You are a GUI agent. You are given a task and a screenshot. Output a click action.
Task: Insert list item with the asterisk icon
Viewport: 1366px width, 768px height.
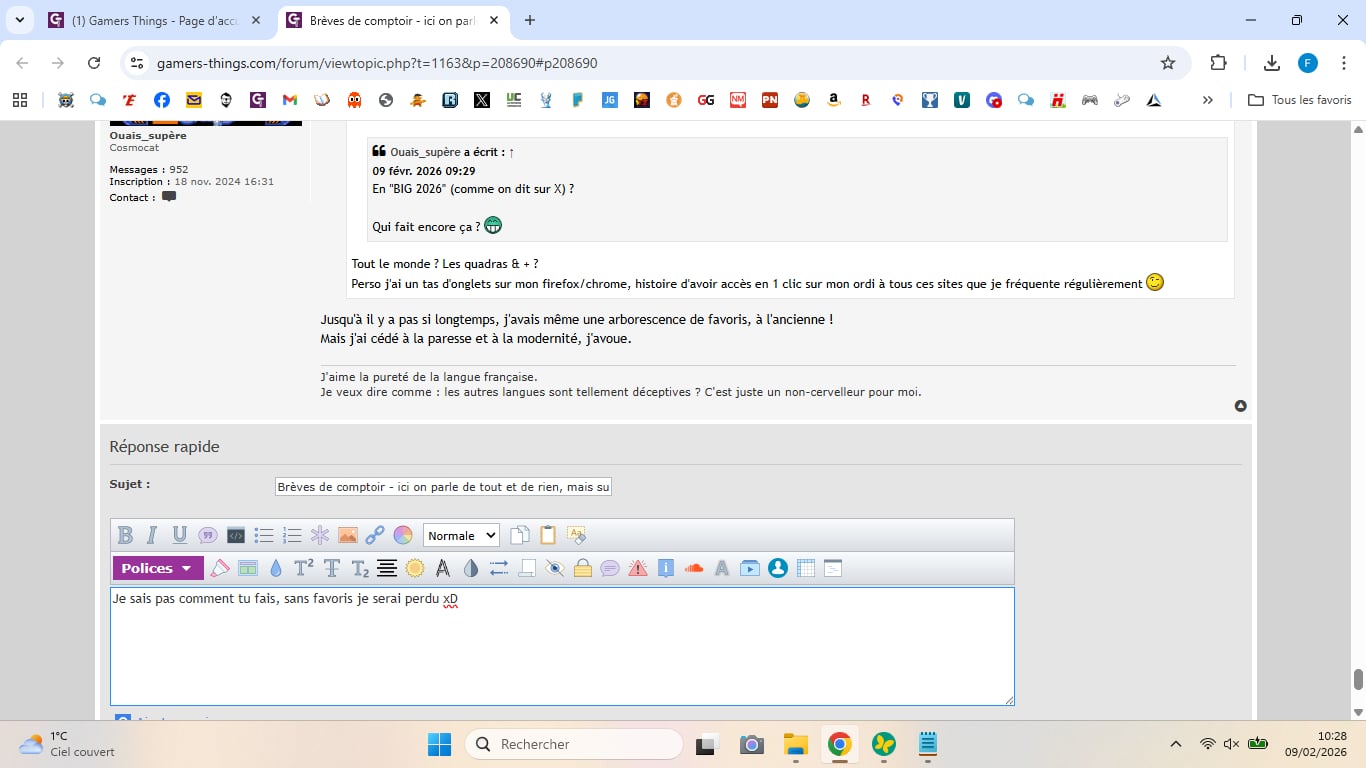pyautogui.click(x=320, y=535)
